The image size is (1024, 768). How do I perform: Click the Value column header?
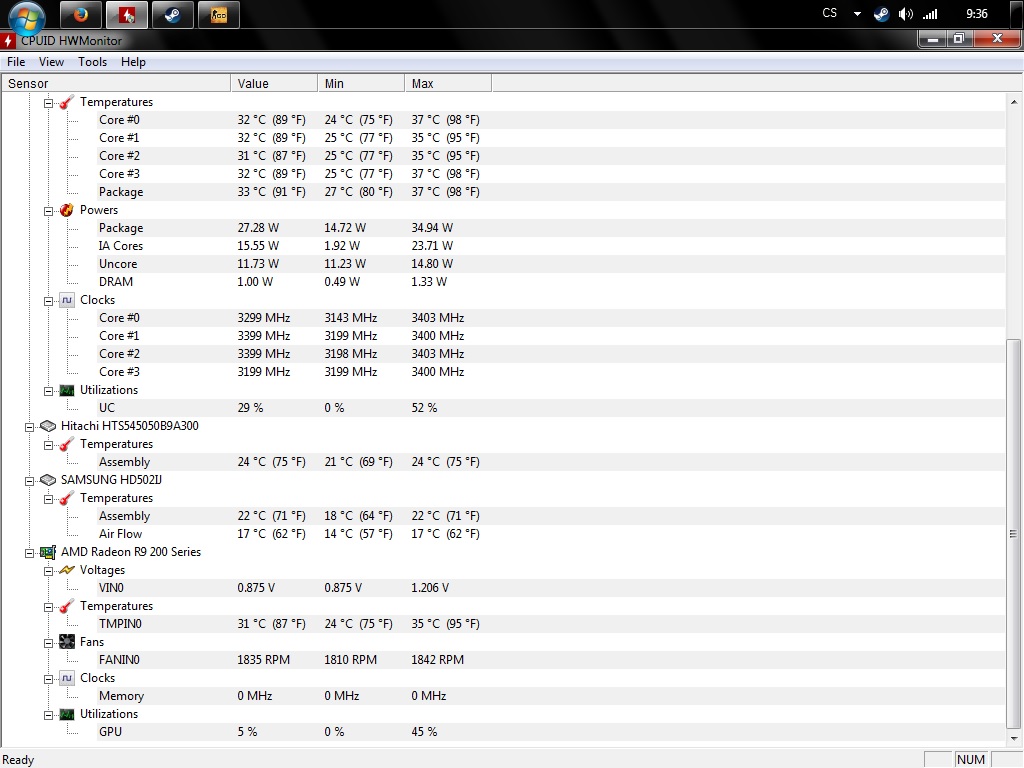pyautogui.click(x=274, y=84)
